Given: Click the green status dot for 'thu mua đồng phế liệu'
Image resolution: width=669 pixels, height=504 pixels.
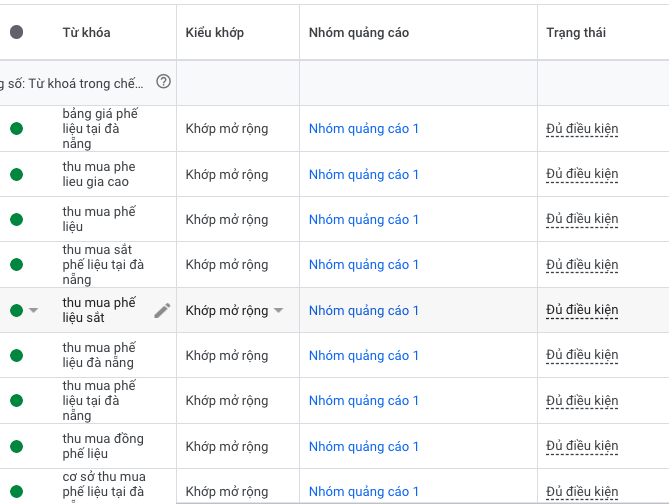Looking at the screenshot, I should [x=16, y=446].
